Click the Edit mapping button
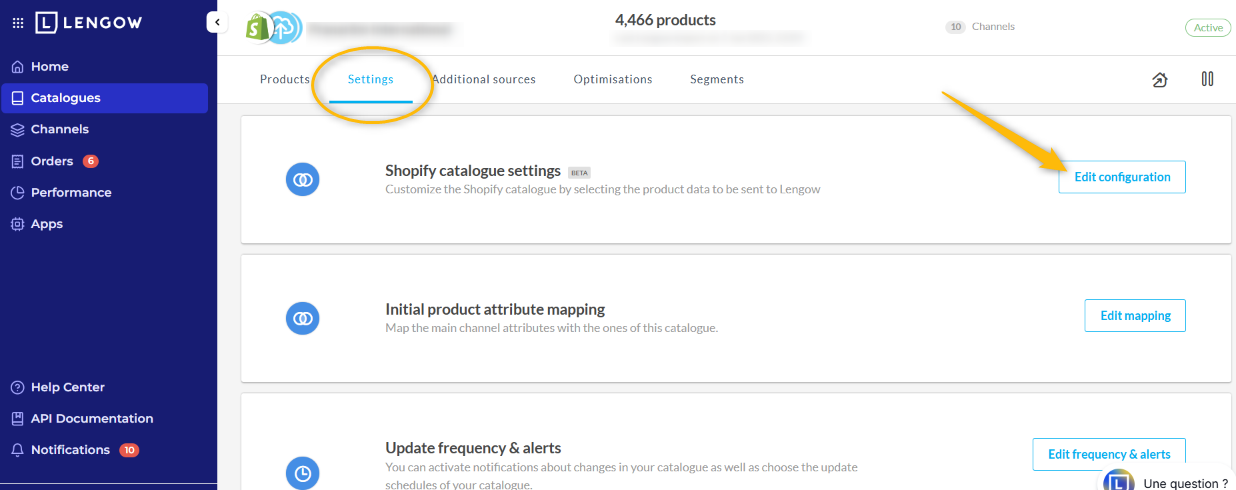Image resolution: width=1236 pixels, height=490 pixels. pyautogui.click(x=1134, y=315)
